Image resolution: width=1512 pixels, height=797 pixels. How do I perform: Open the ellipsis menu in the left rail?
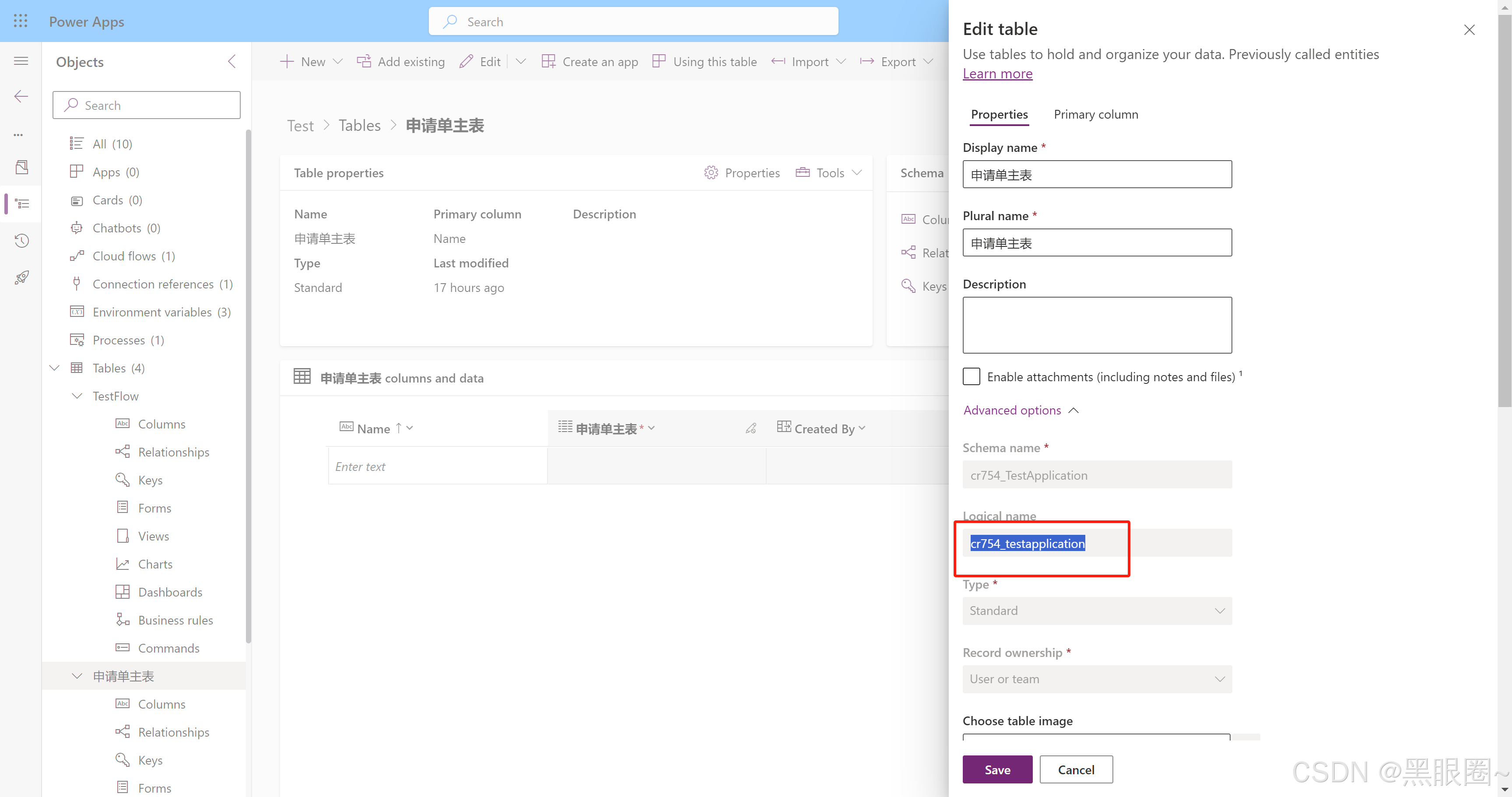pyautogui.click(x=18, y=134)
